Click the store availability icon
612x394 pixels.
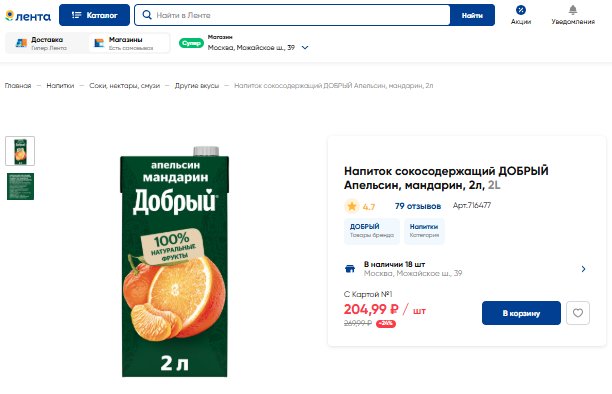click(350, 269)
